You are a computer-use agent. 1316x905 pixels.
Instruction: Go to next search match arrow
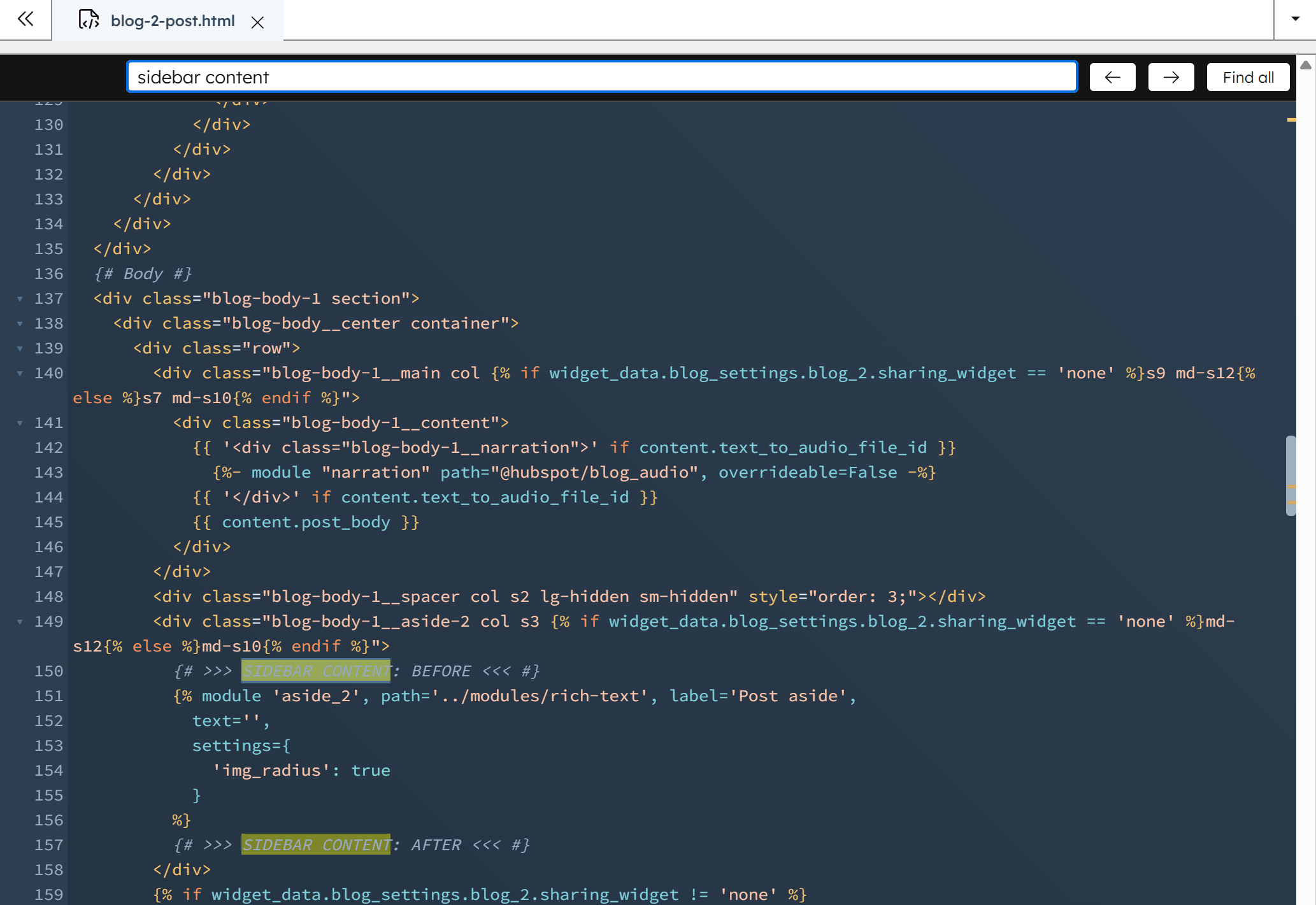1171,77
